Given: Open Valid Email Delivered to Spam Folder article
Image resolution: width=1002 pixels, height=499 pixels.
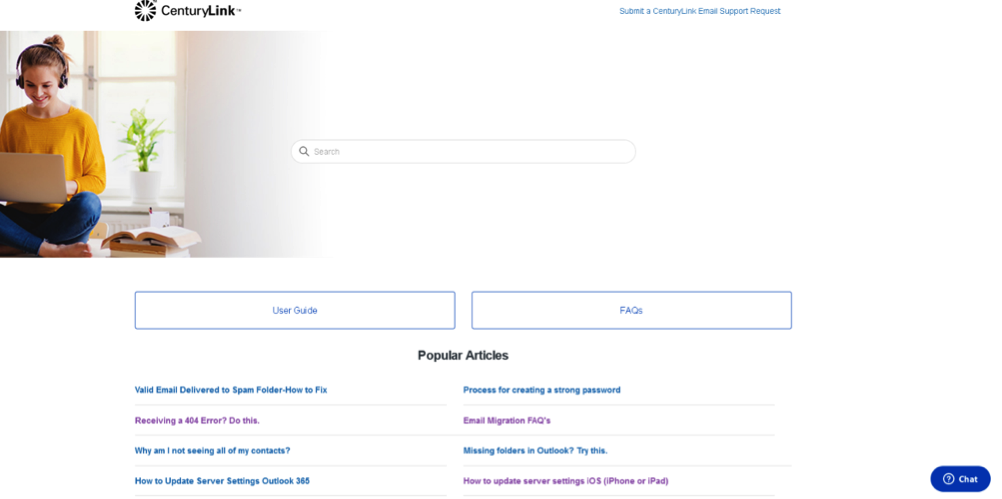Looking at the screenshot, I should (x=231, y=390).
